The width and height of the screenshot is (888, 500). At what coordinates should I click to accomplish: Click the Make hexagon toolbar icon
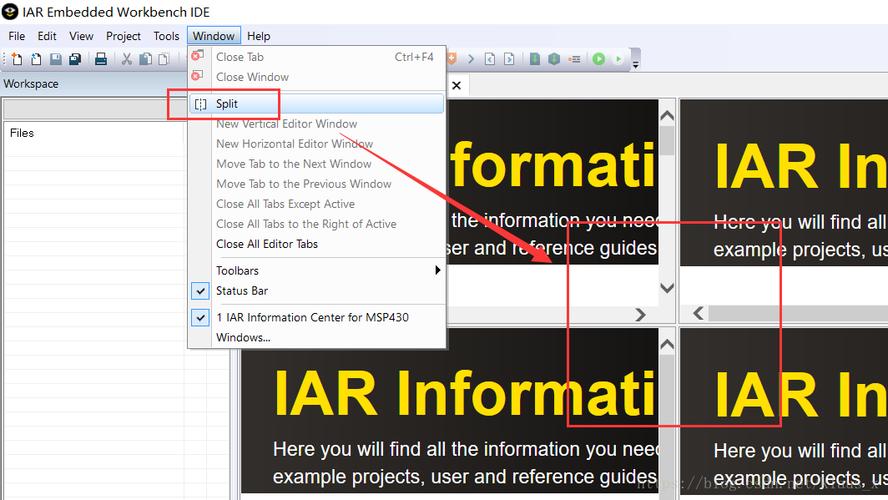coord(554,59)
